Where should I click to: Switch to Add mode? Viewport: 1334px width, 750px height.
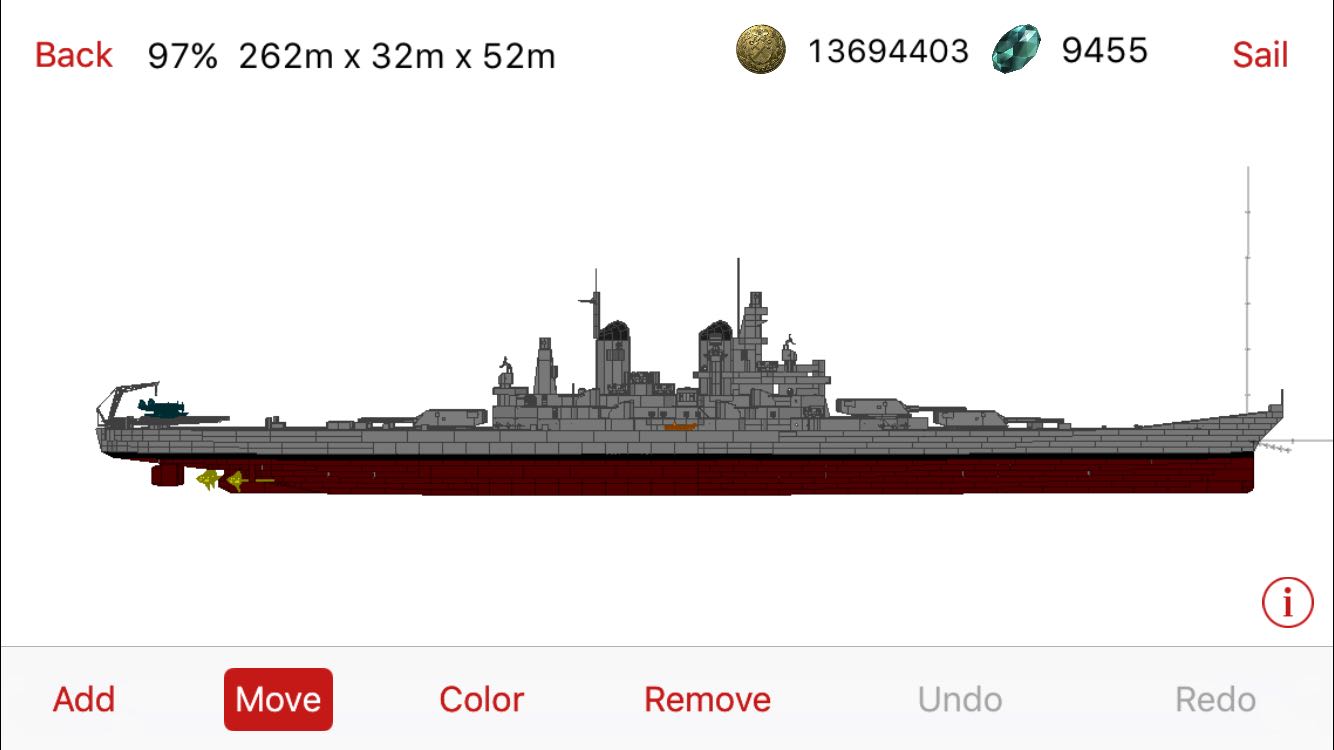[84, 699]
